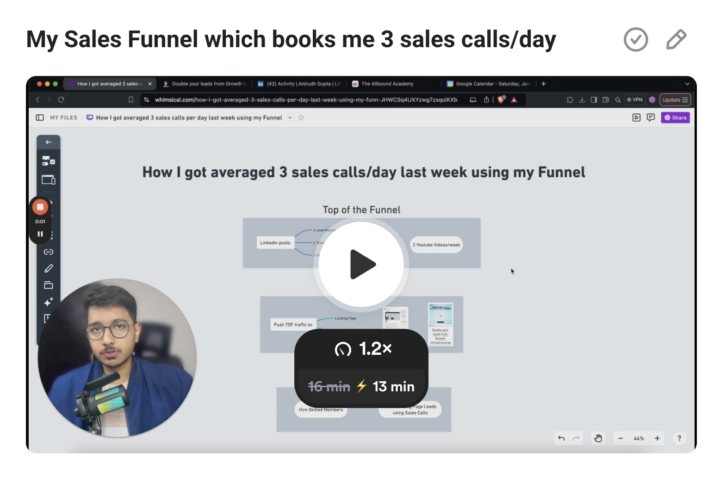
Task: Select the 'Push TOF traffic to:' node
Action: [x=292, y=325]
